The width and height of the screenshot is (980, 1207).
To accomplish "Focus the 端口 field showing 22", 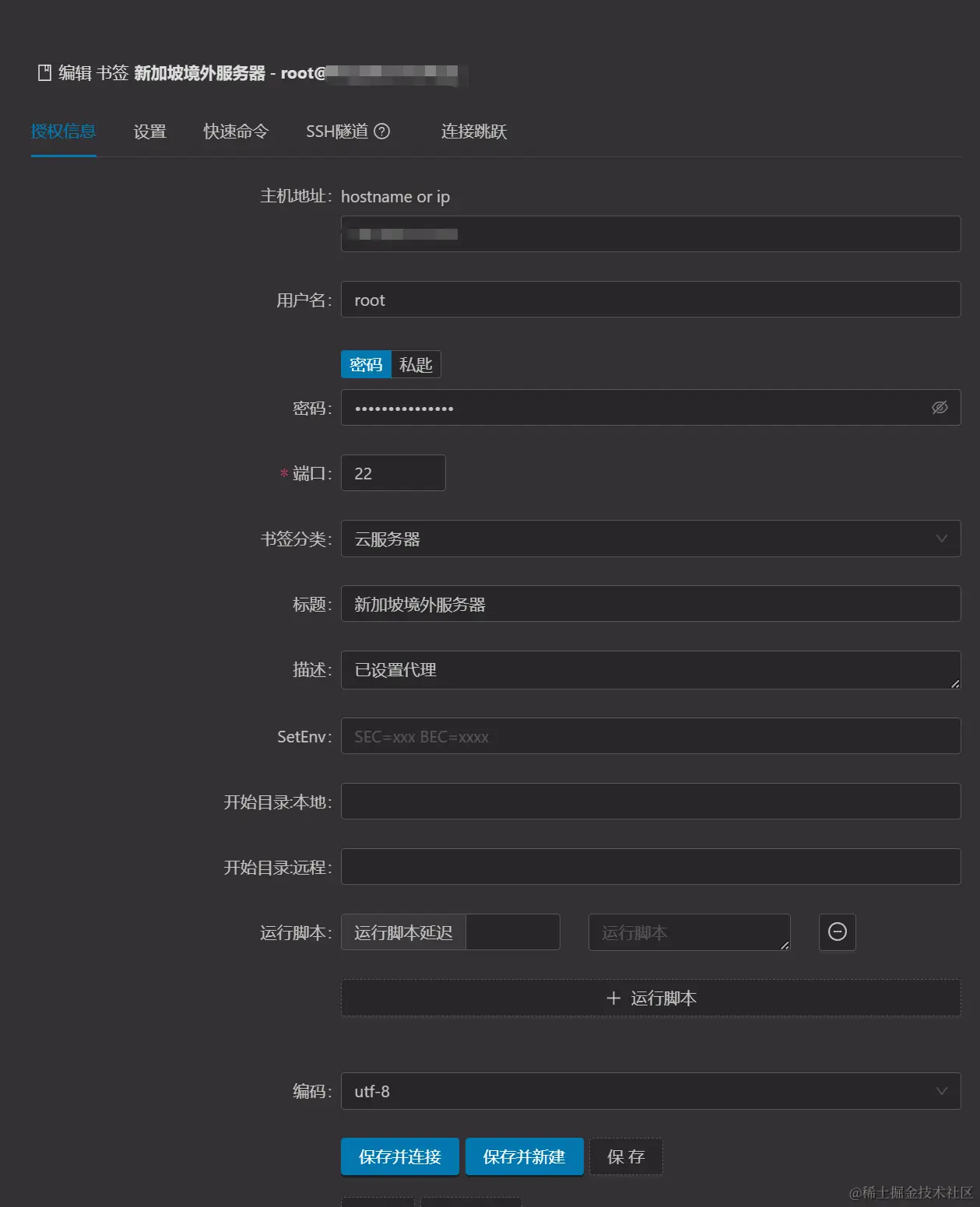I will click(393, 473).
